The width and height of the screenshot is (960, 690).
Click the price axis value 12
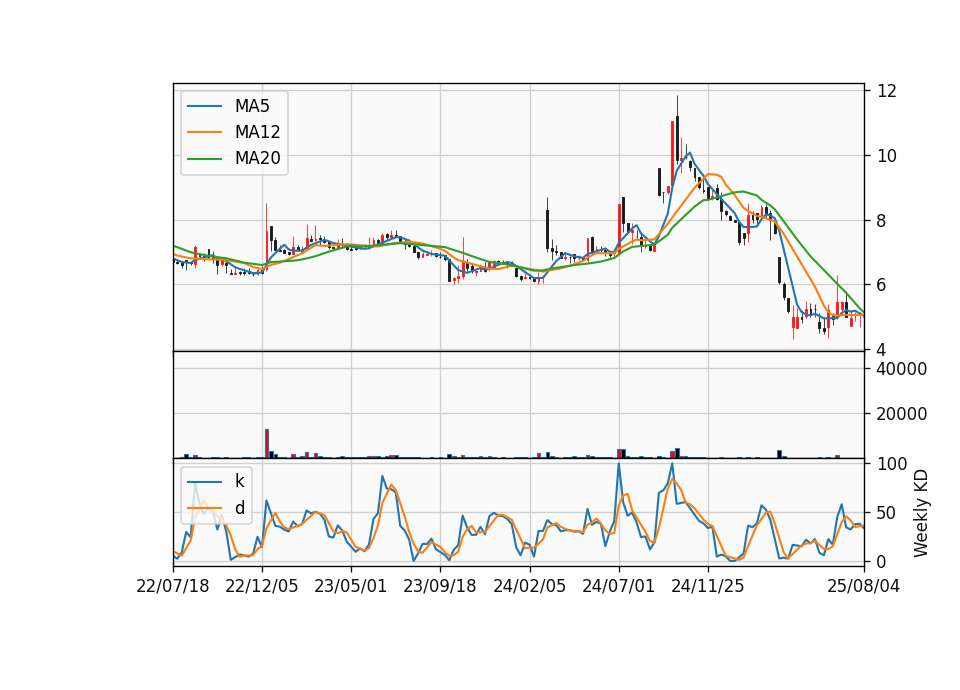887,91
